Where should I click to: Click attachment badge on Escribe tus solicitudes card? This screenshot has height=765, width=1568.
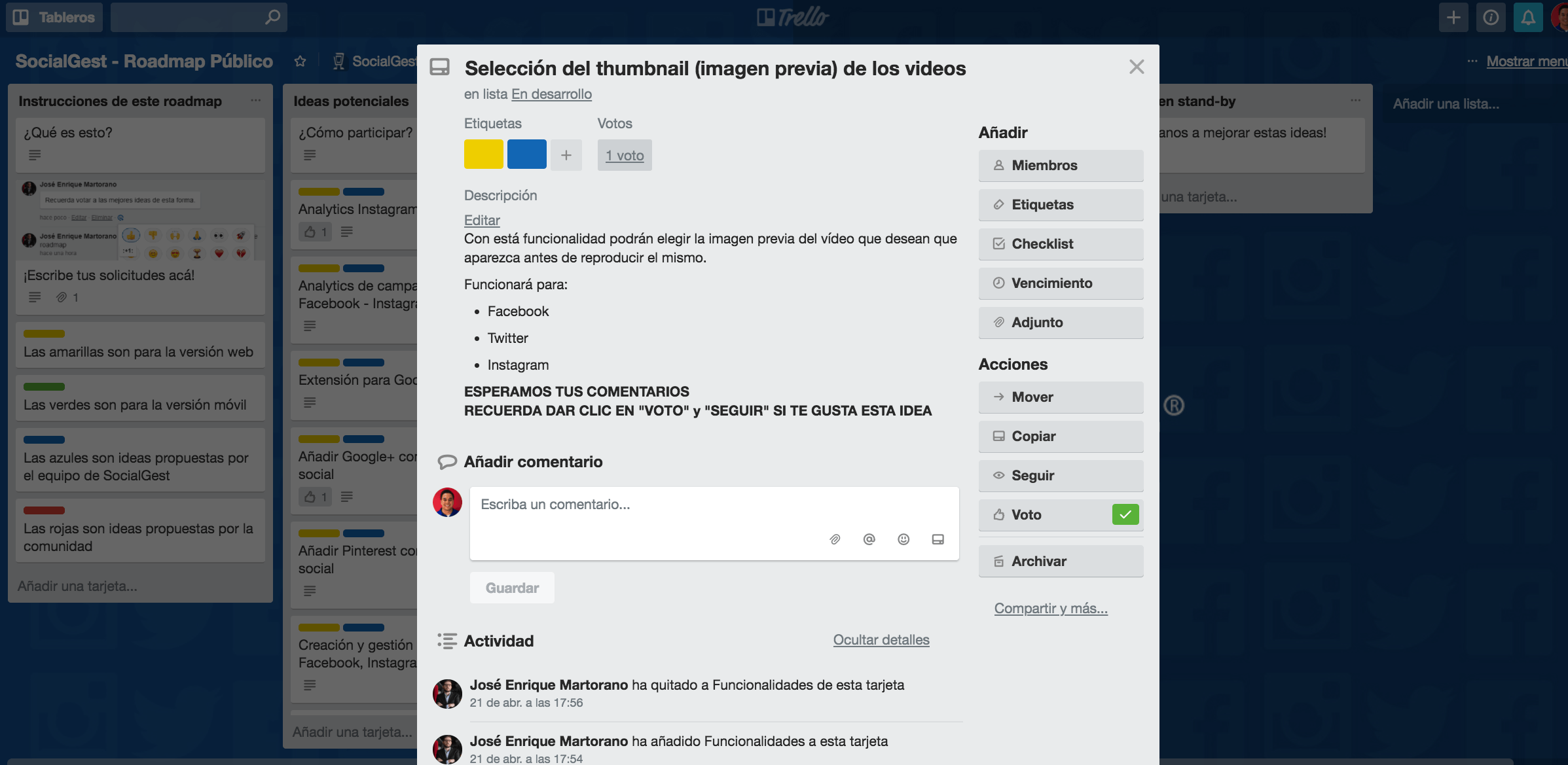[x=67, y=297]
